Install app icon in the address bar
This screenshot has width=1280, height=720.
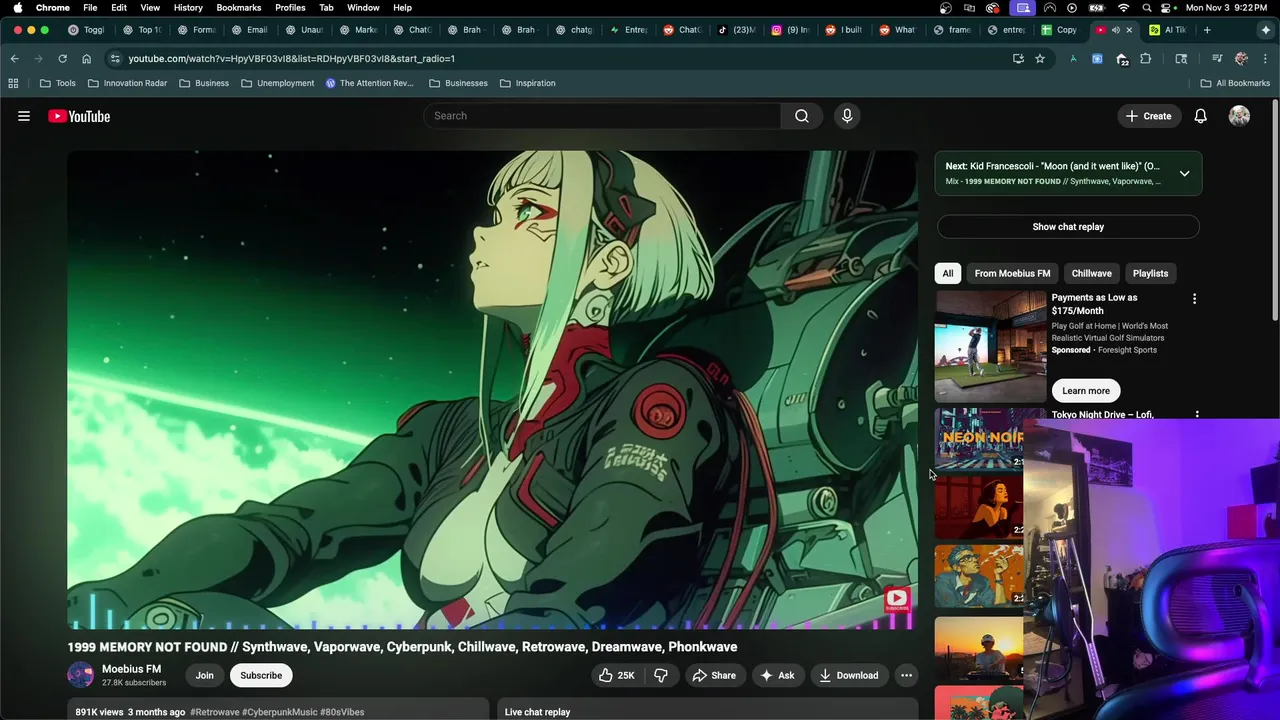(1018, 59)
